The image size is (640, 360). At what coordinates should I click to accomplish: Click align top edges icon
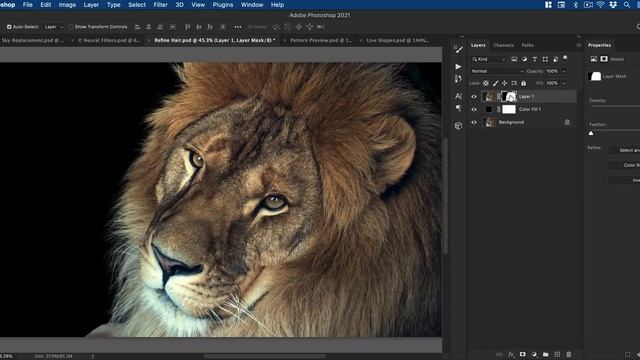tap(187, 27)
